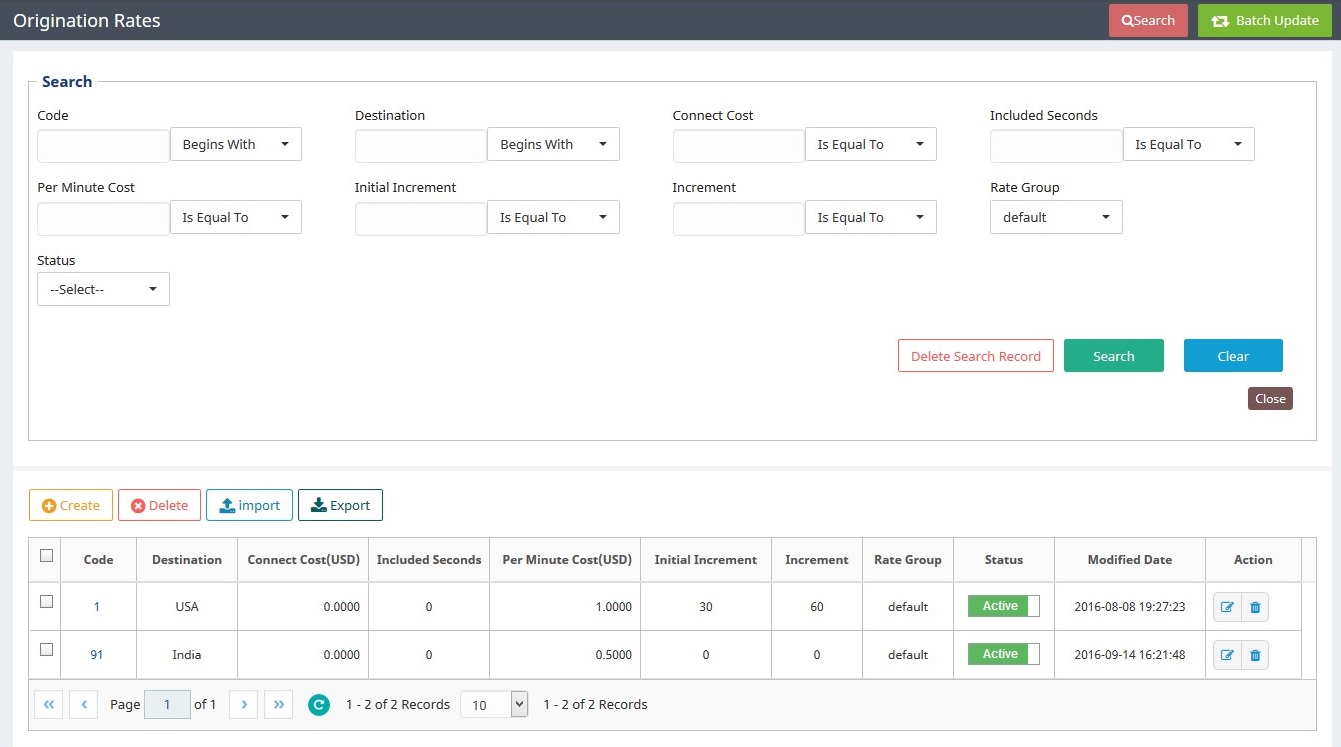The width and height of the screenshot is (1341, 747).
Task: Edit the USA rate row
Action: pyautogui.click(x=1227, y=607)
